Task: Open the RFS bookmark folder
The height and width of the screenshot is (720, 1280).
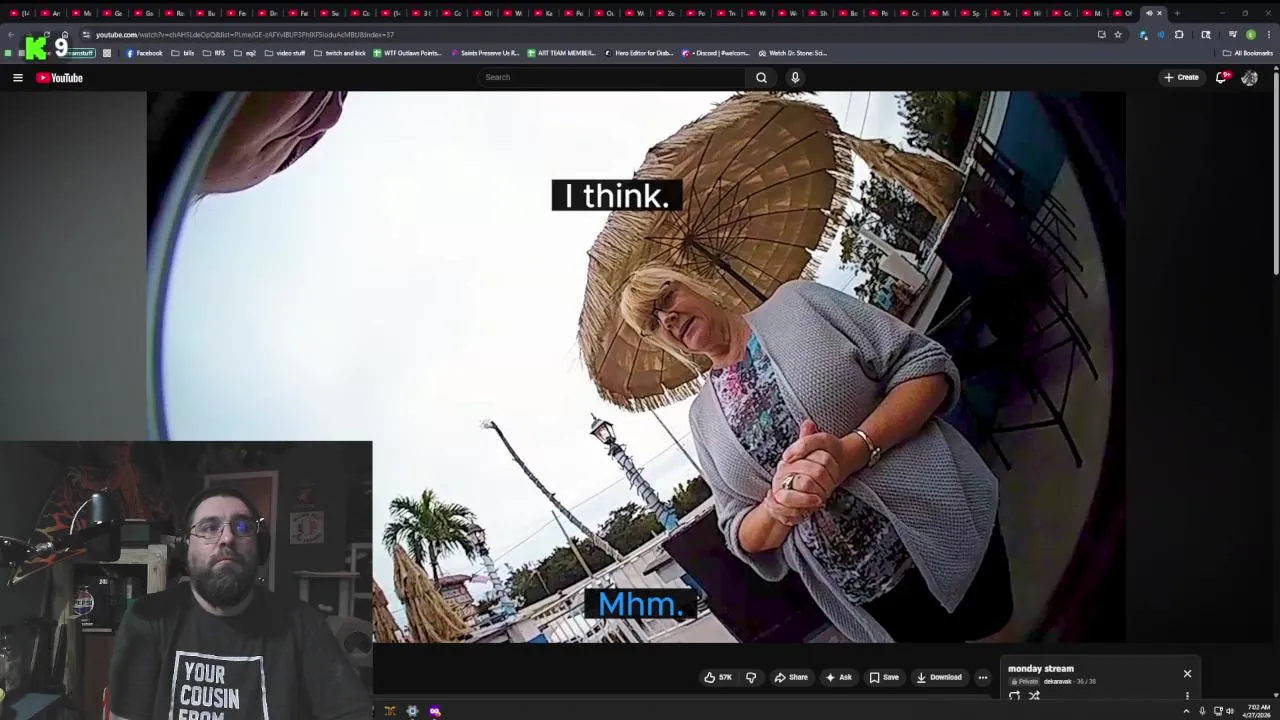Action: (x=214, y=53)
